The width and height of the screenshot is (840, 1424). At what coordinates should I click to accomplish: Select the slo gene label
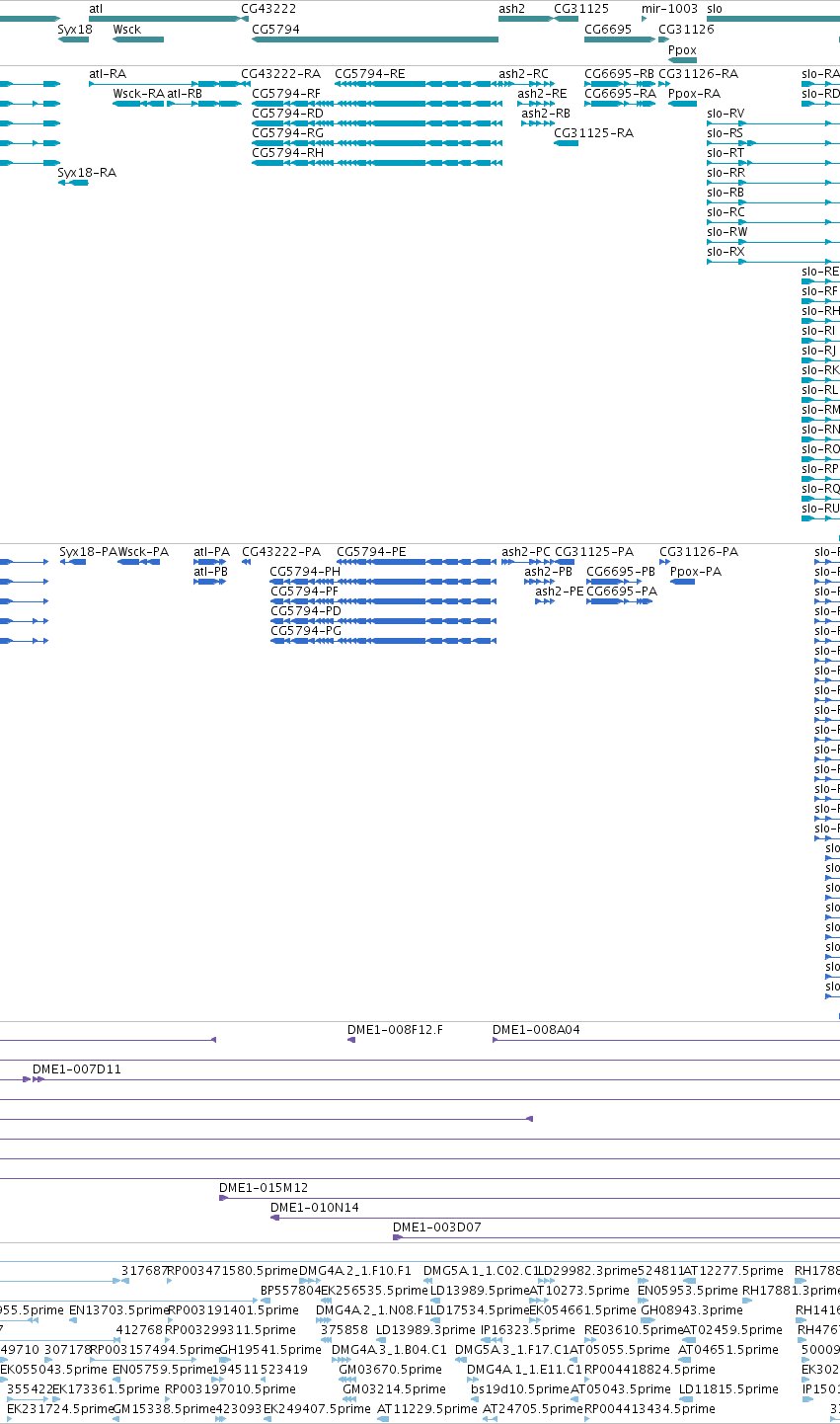pos(715,8)
